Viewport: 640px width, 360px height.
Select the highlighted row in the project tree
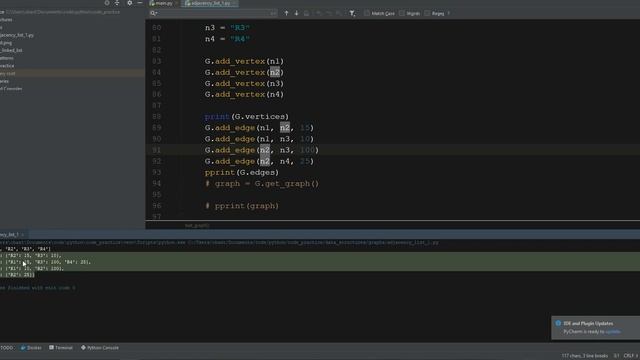click(x=72, y=73)
